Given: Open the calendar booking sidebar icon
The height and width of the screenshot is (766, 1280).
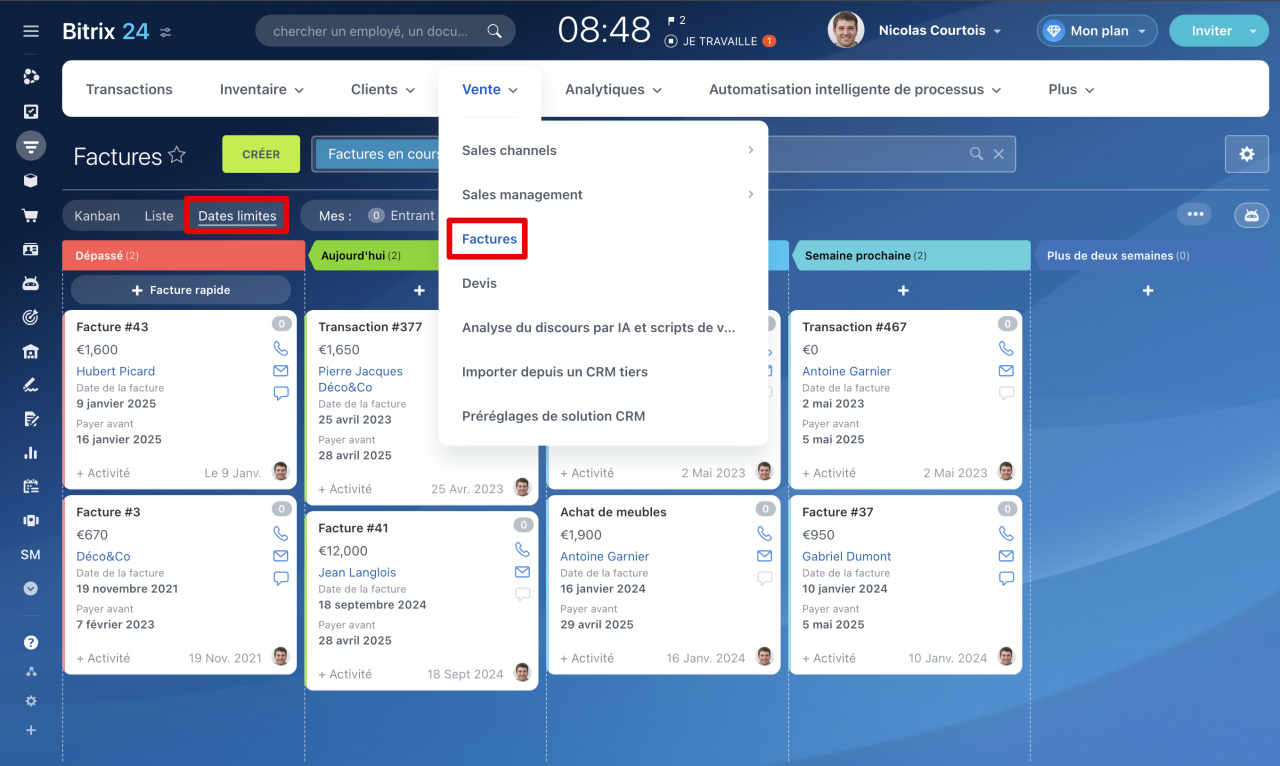Looking at the screenshot, I should [x=31, y=487].
